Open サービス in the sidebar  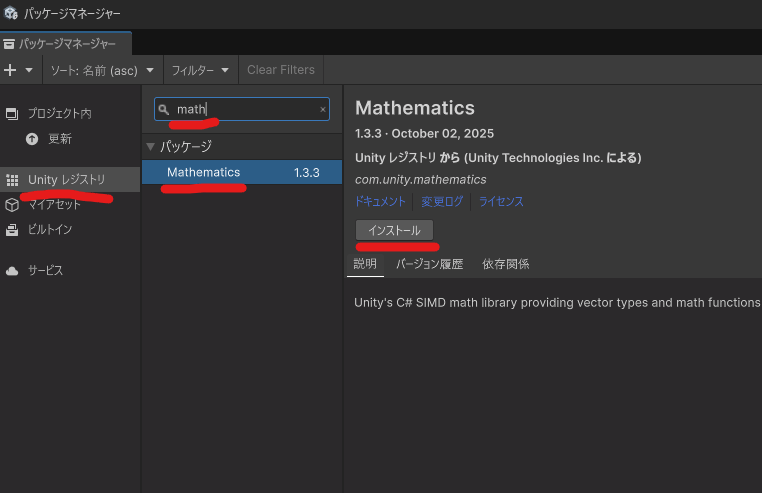45,271
